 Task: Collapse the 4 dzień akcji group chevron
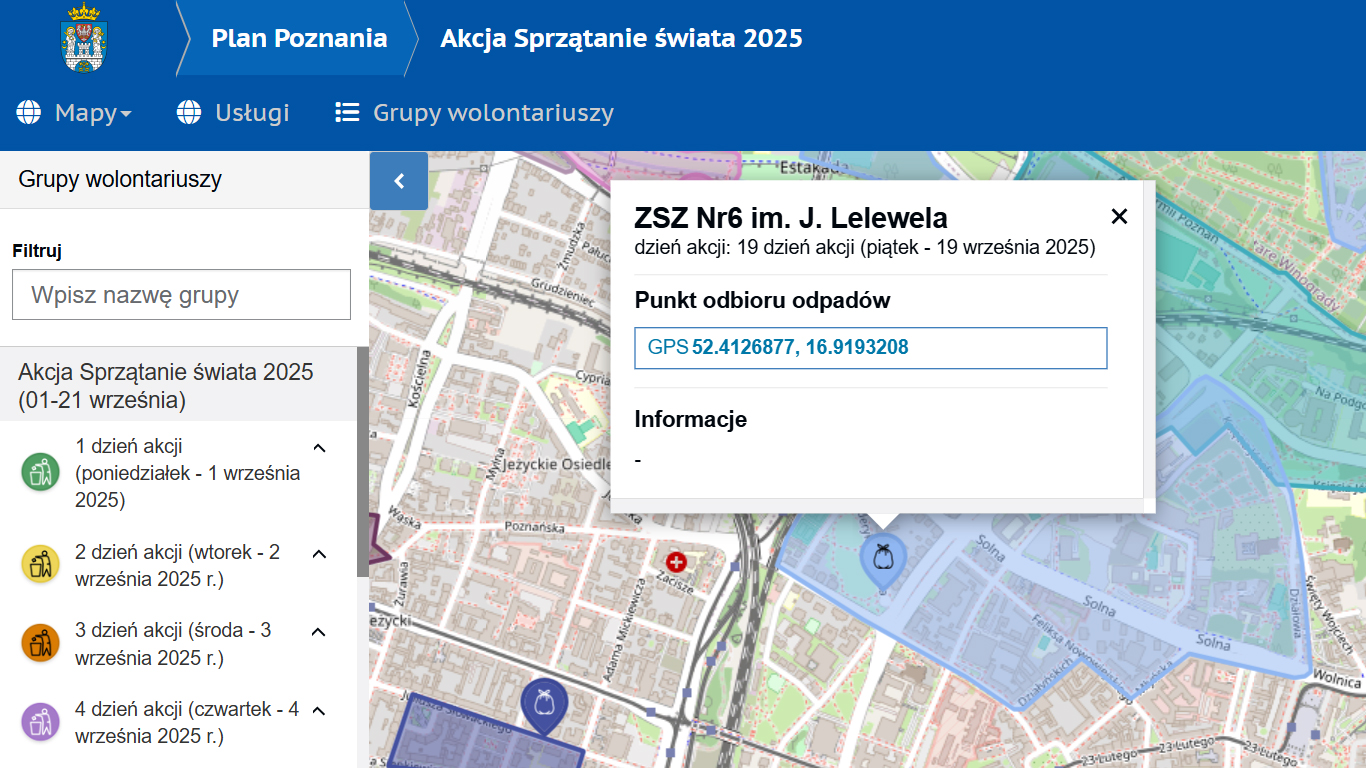319,710
